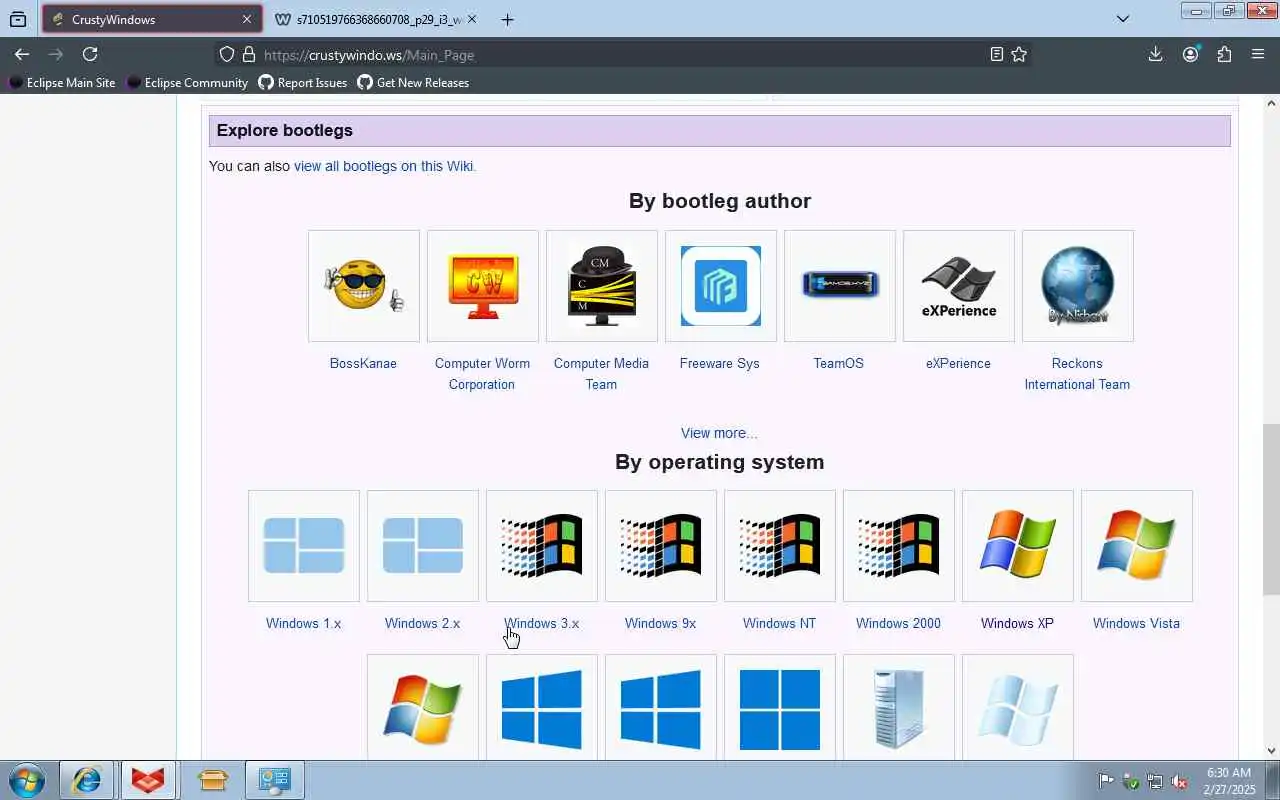
Task: Open the Windows 2.x text link
Action: (422, 623)
